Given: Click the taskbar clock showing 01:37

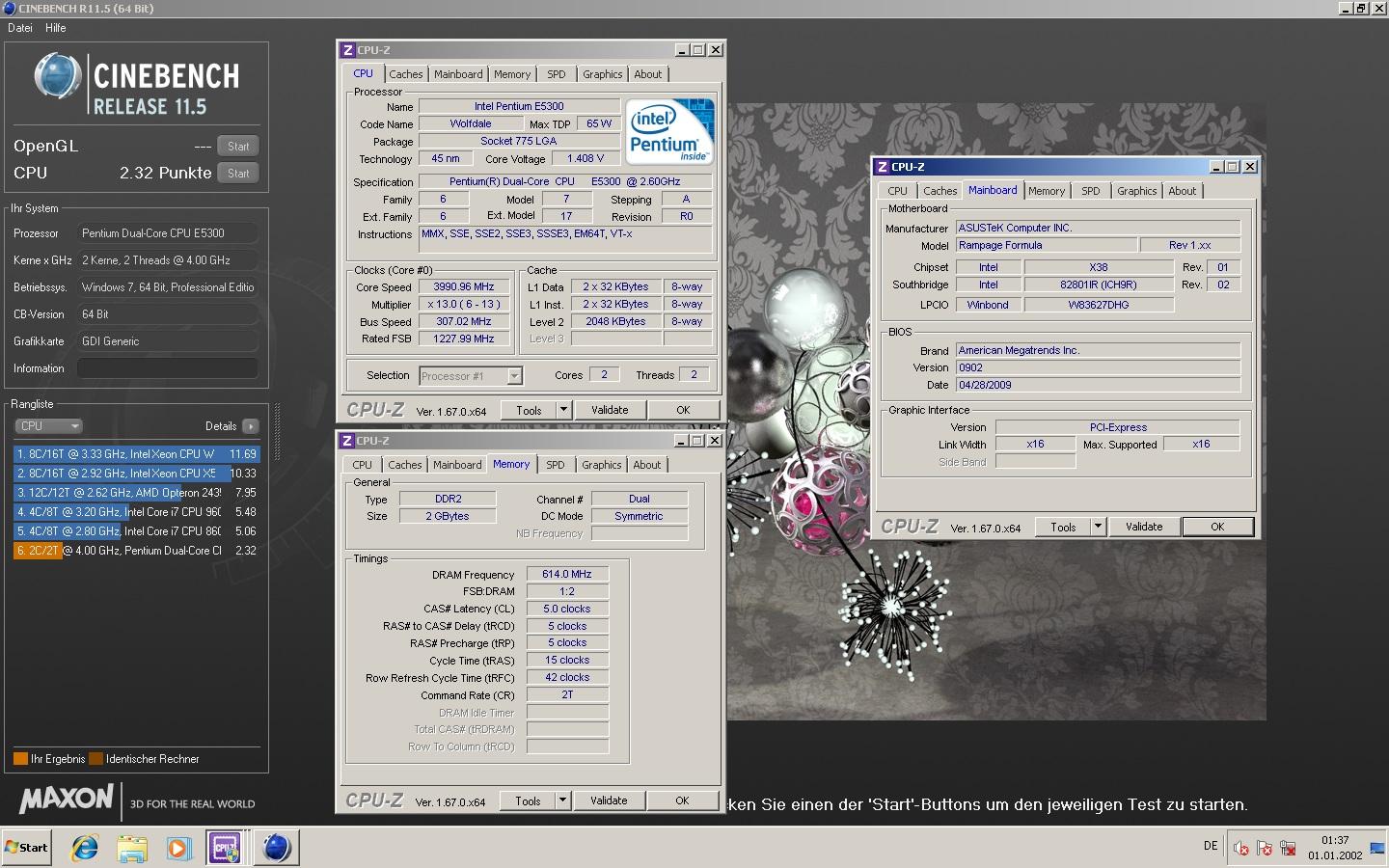Looking at the screenshot, I should (1335, 841).
